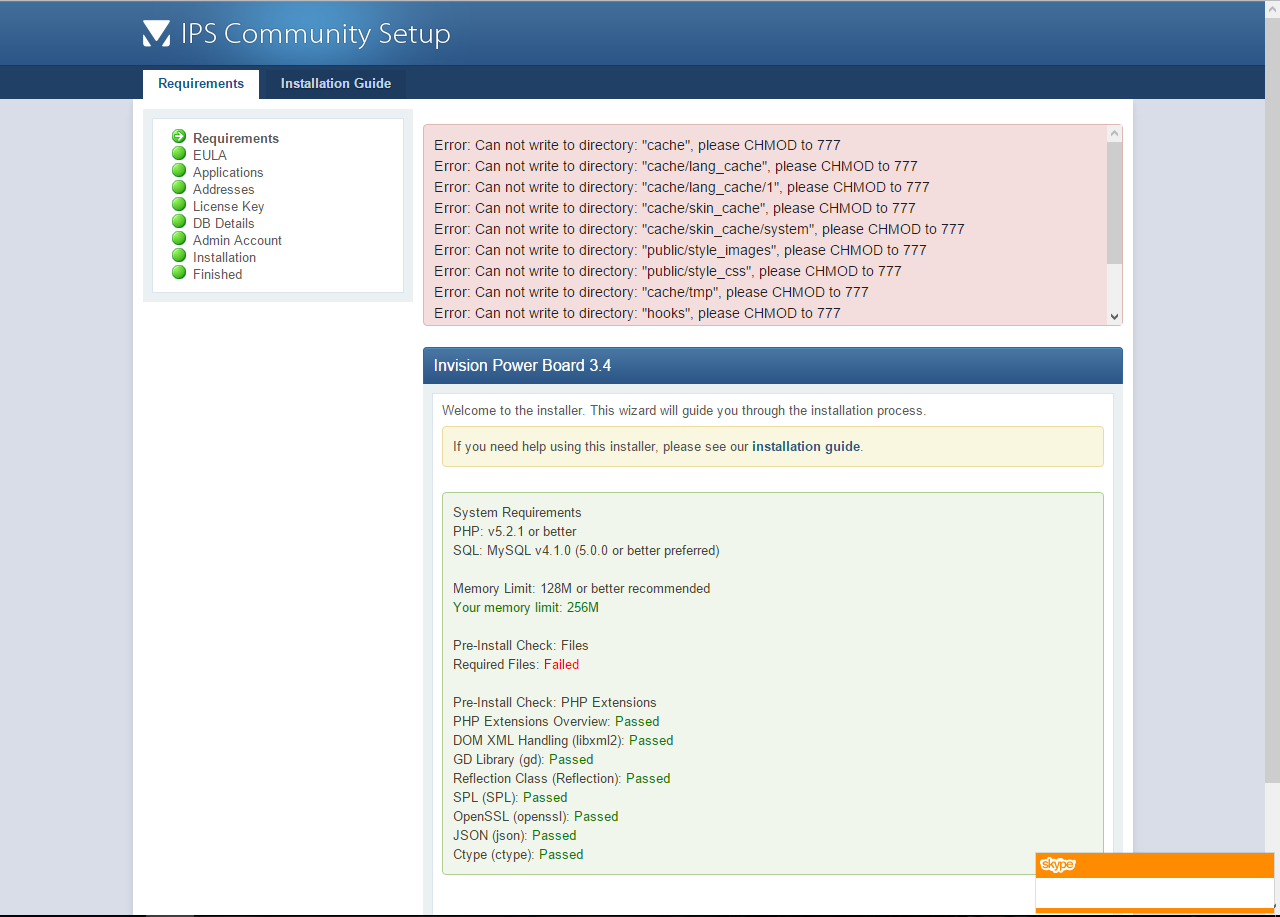Click the green bullet beside Finished

(179, 273)
